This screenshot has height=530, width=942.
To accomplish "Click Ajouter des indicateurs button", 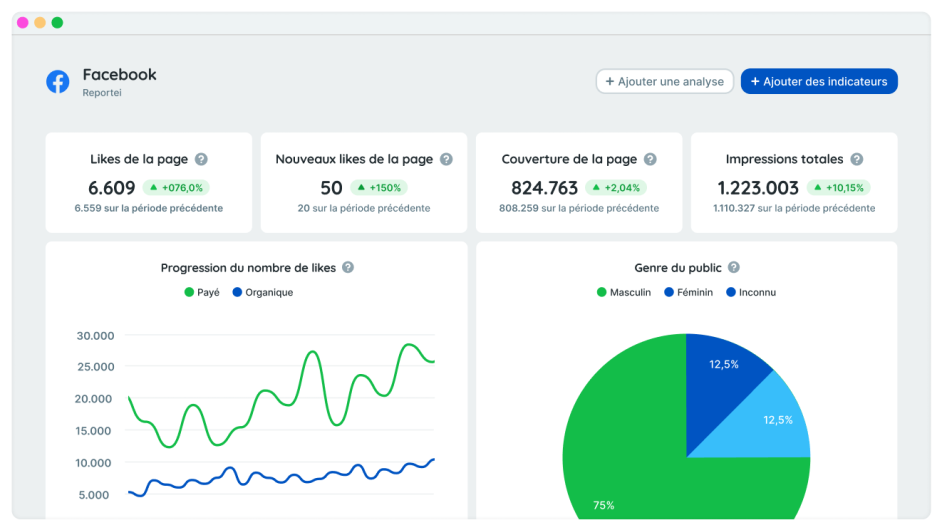I will click(x=819, y=82).
